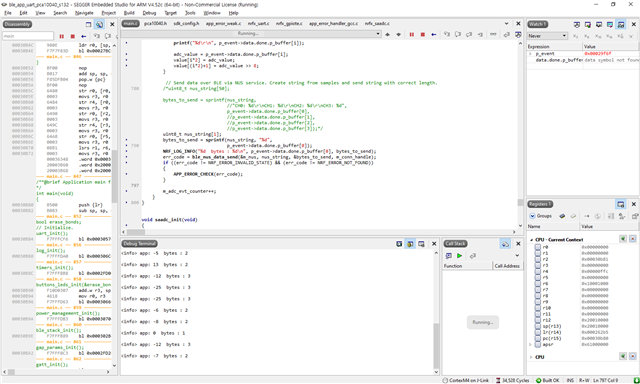
Task: Go to previous bookmark diamond icon in editor toolbar
Action: pos(387,34)
